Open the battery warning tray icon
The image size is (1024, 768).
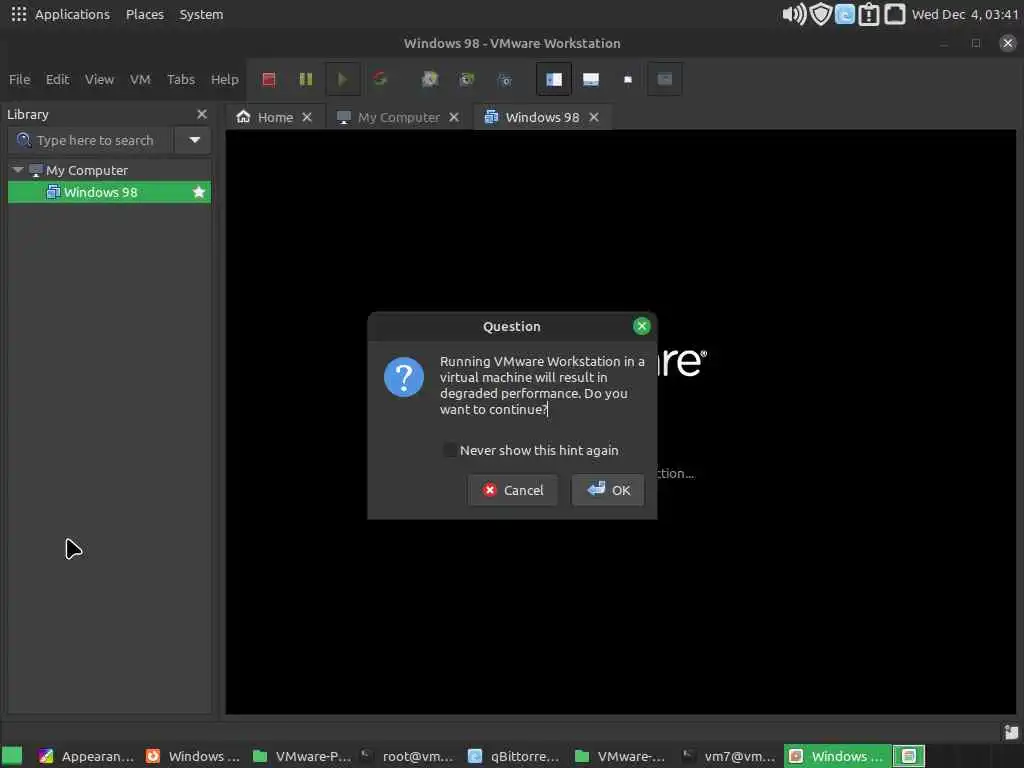point(869,14)
